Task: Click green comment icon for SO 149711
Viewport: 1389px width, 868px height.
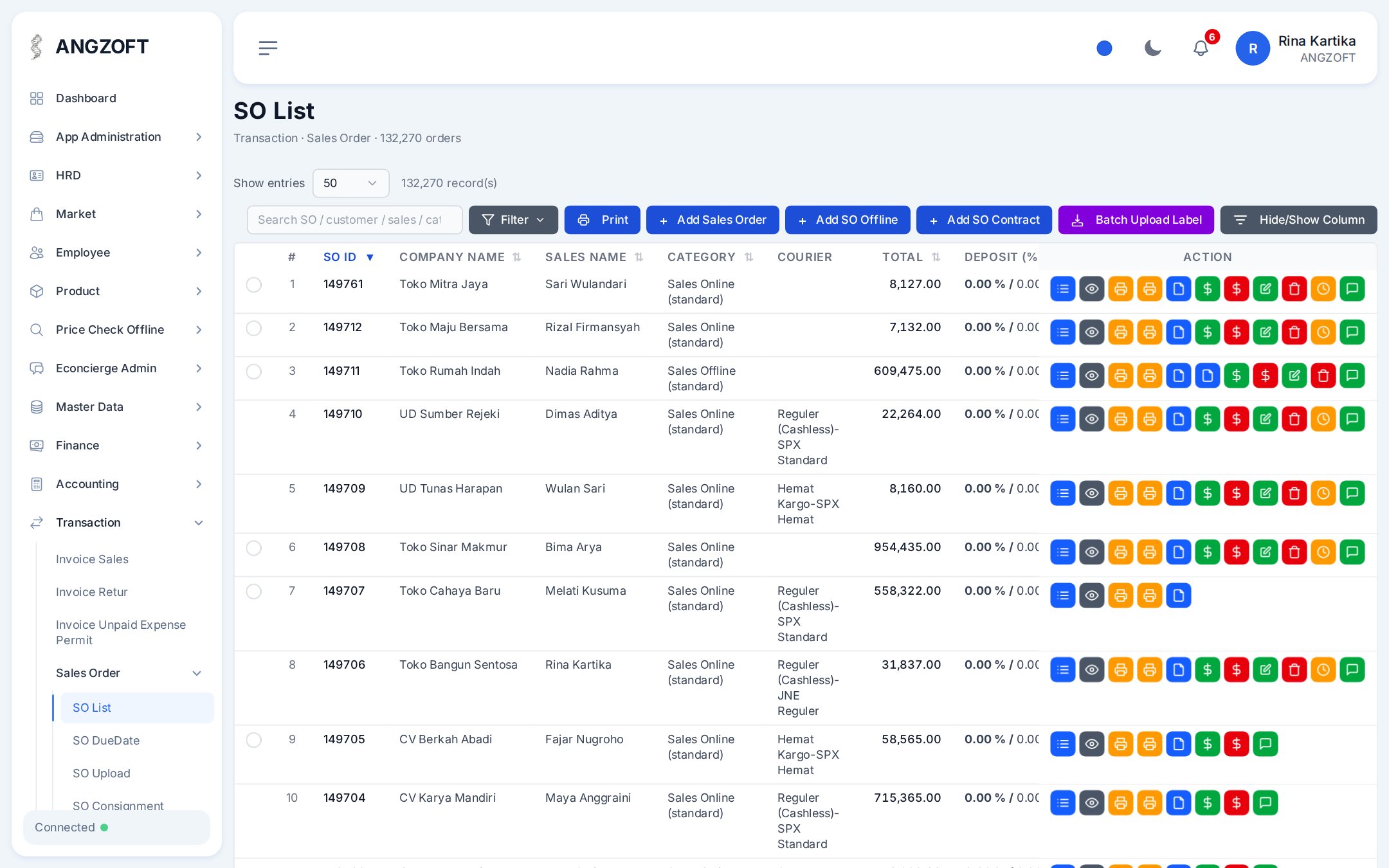Action: point(1352,375)
